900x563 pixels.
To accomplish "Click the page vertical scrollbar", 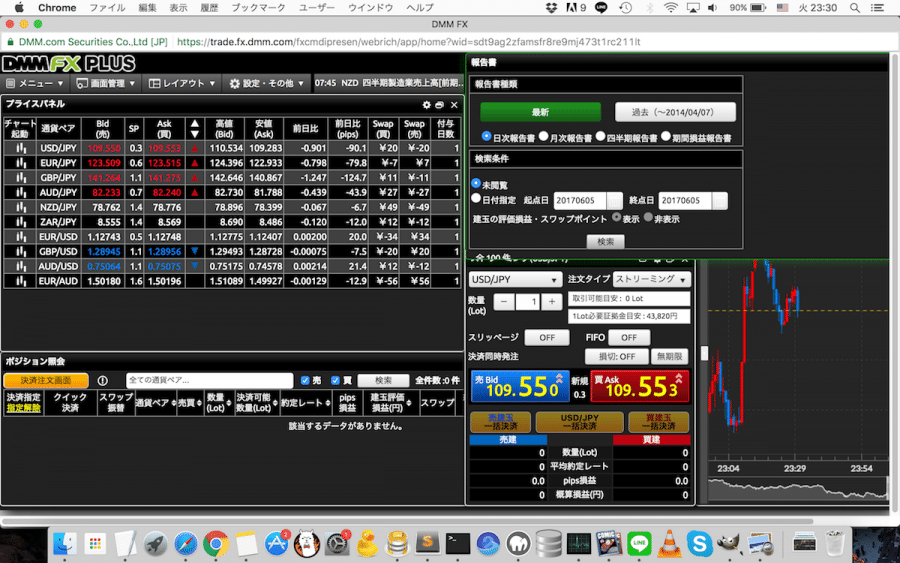I will [894, 281].
